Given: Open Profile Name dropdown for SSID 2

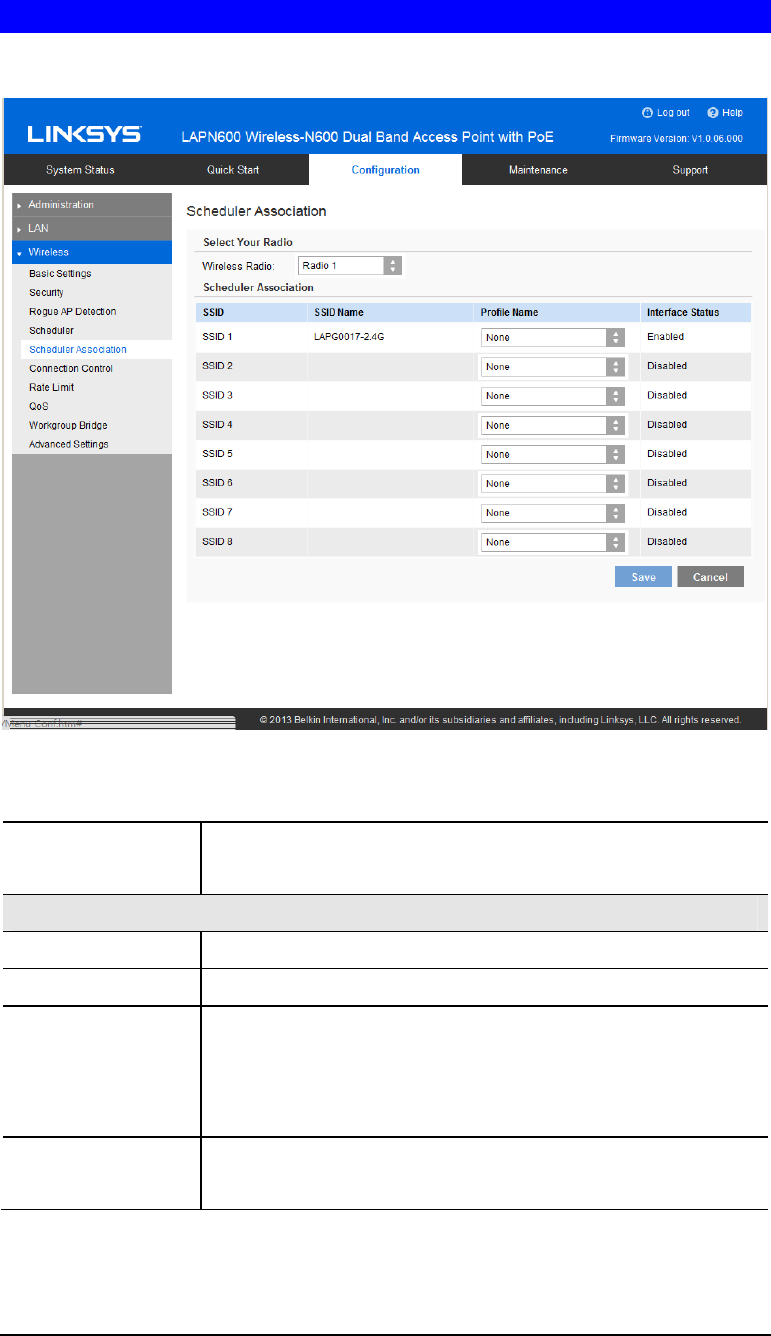Looking at the screenshot, I should click(x=553, y=367).
